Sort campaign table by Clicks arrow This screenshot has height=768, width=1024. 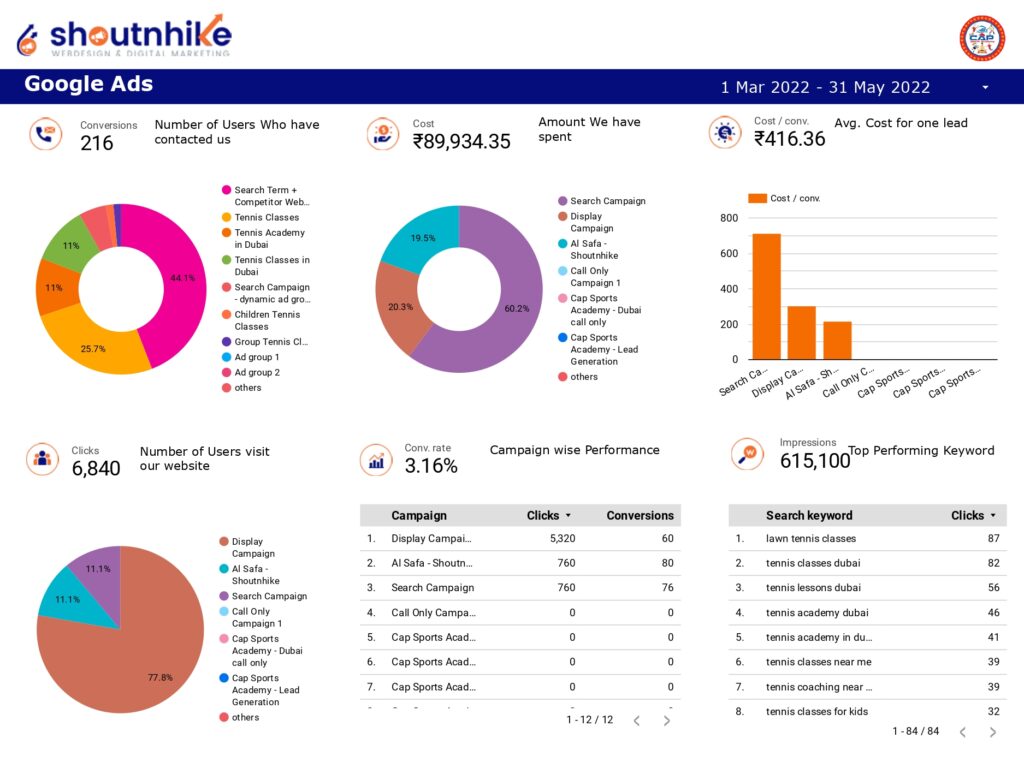click(x=568, y=515)
